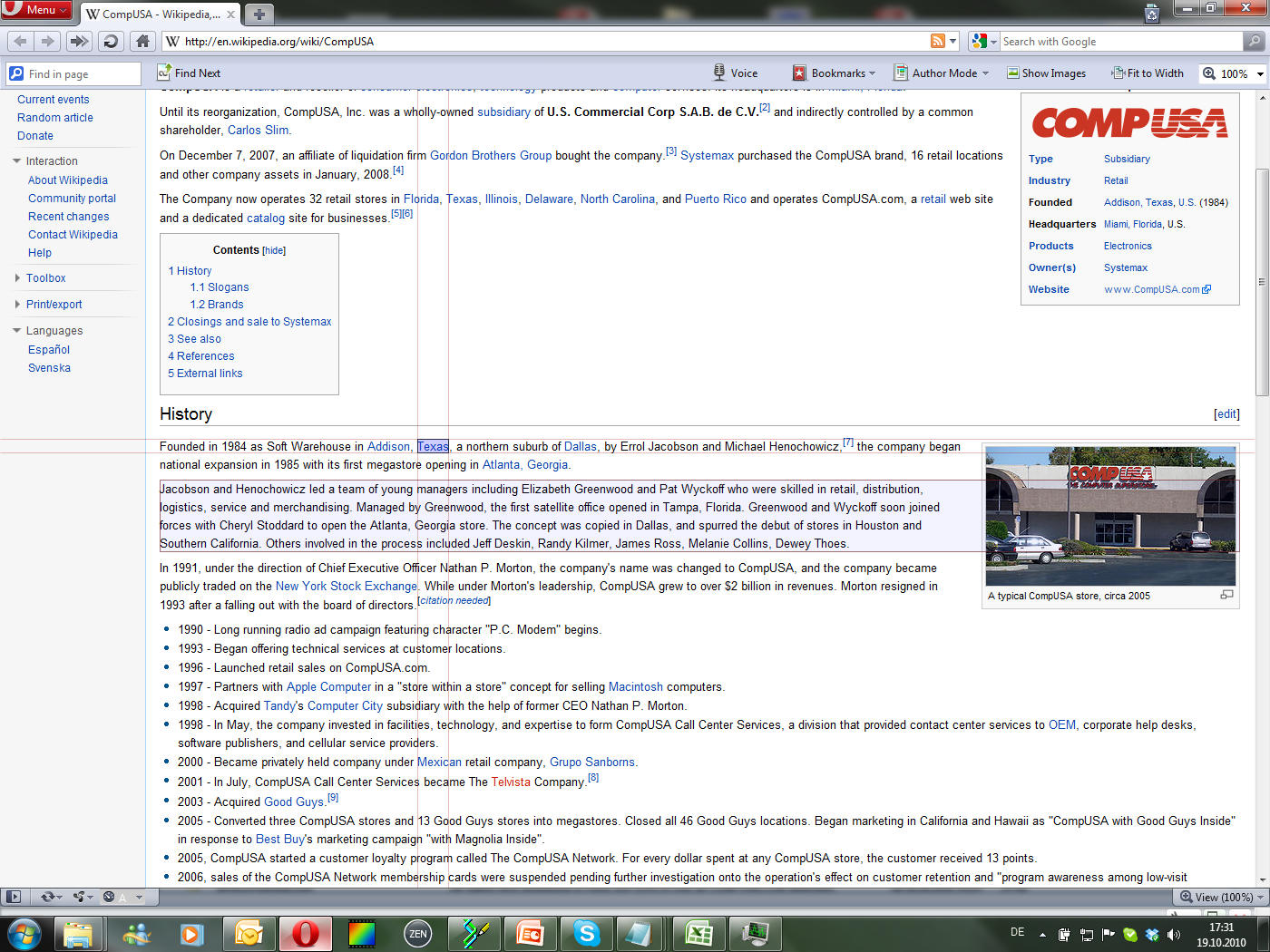Open Opera Link sync status icon
The height and width of the screenshot is (952, 1270).
coord(51,897)
